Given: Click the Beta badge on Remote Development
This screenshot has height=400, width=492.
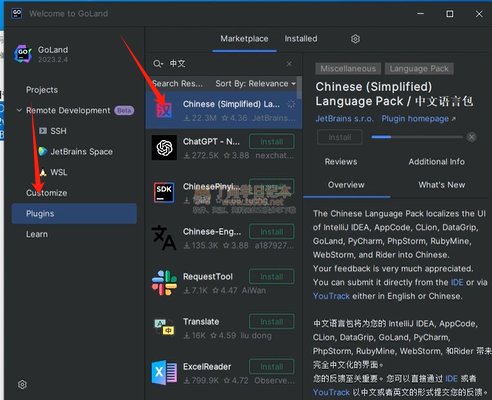Looking at the screenshot, I should [x=124, y=110].
